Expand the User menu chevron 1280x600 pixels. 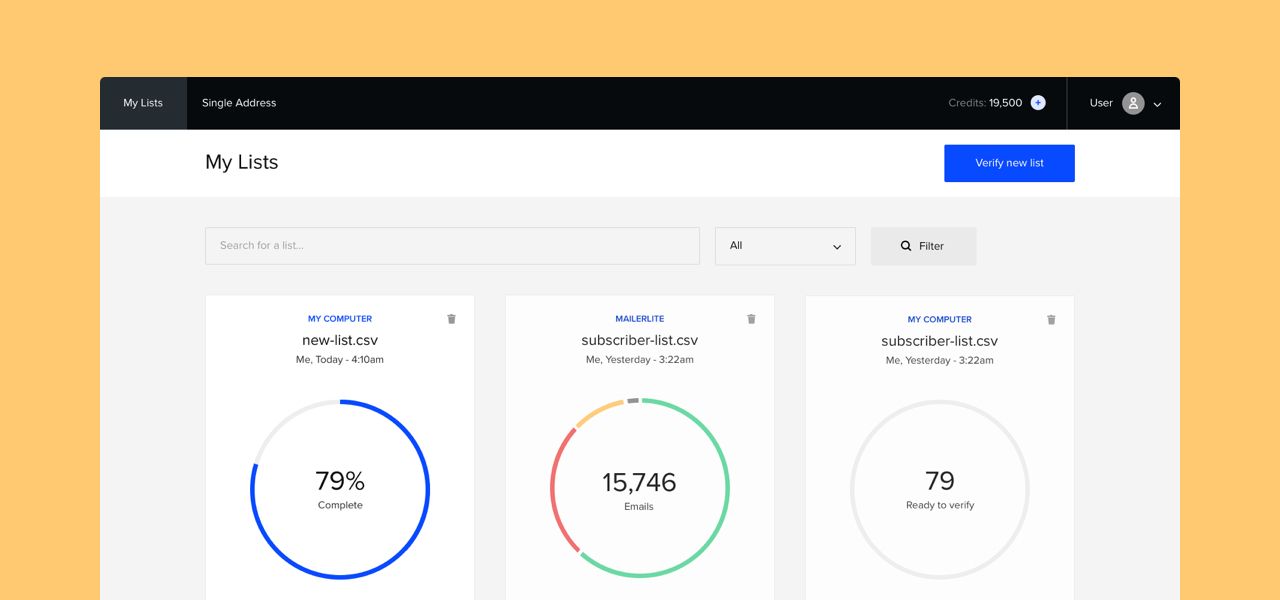tap(1157, 104)
